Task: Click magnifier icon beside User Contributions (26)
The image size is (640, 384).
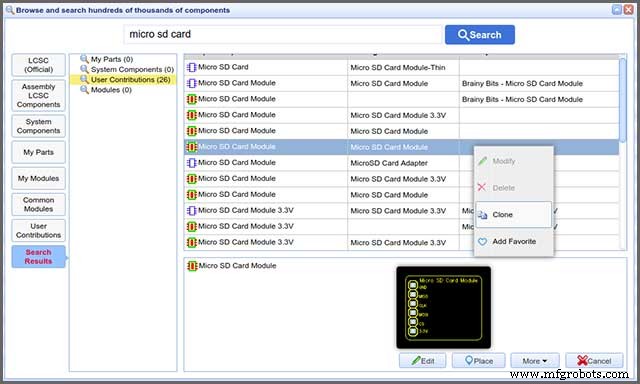Action: 84,79
